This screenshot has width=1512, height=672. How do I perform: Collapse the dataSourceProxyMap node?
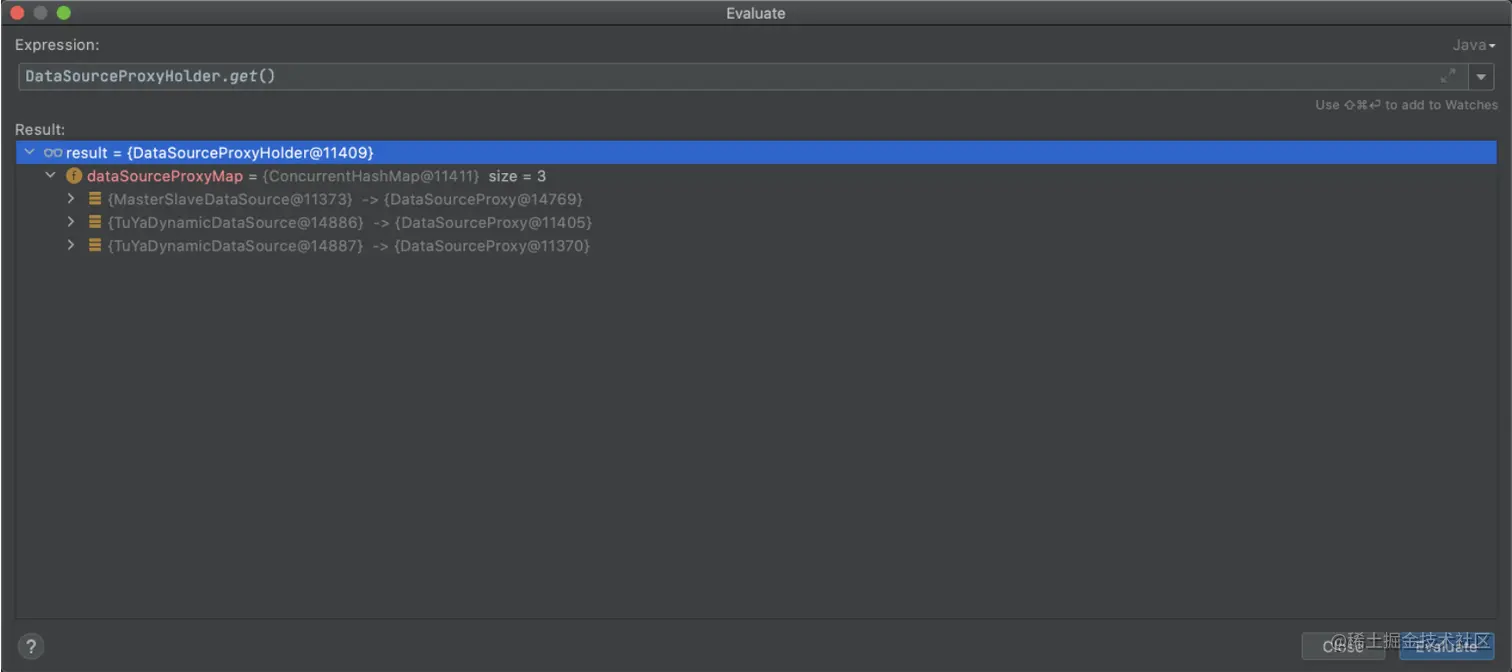pyautogui.click(x=51, y=176)
